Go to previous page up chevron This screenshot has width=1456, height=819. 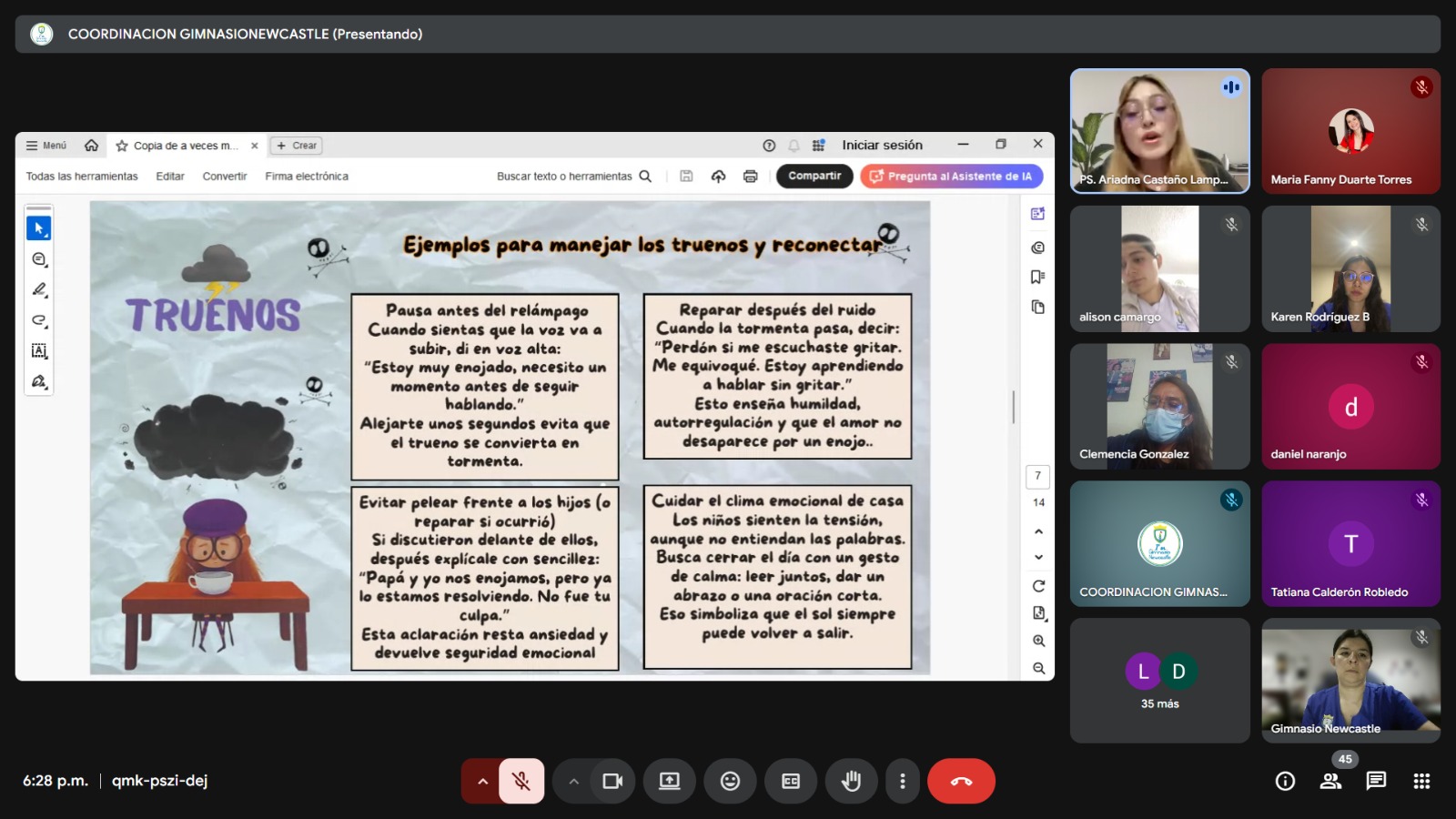pos(1038,531)
